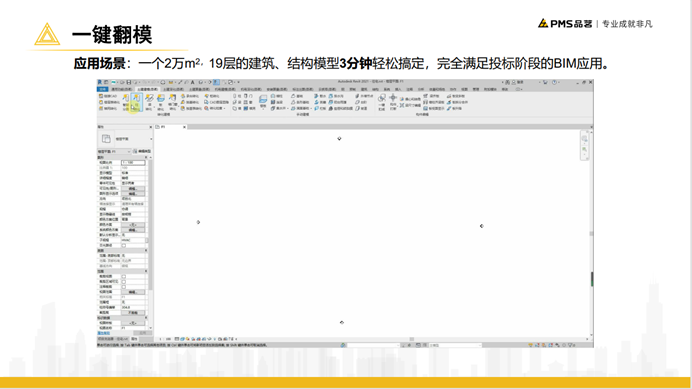The image size is (692, 389).
Task: Toggle the 日光路径 sun path checkbox
Action: (x=124, y=245)
